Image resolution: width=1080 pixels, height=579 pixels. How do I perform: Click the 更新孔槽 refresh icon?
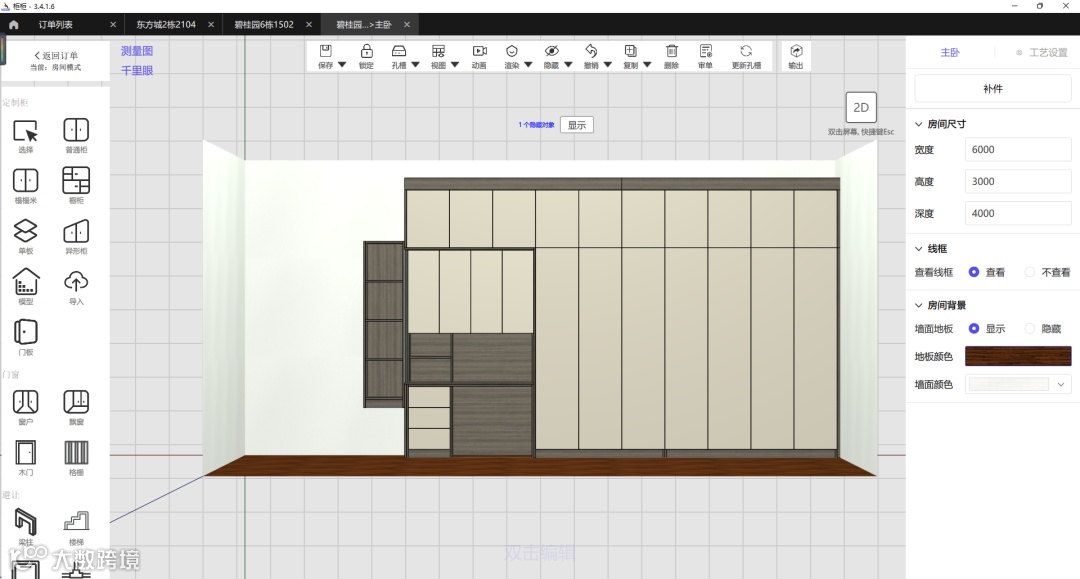point(746,52)
